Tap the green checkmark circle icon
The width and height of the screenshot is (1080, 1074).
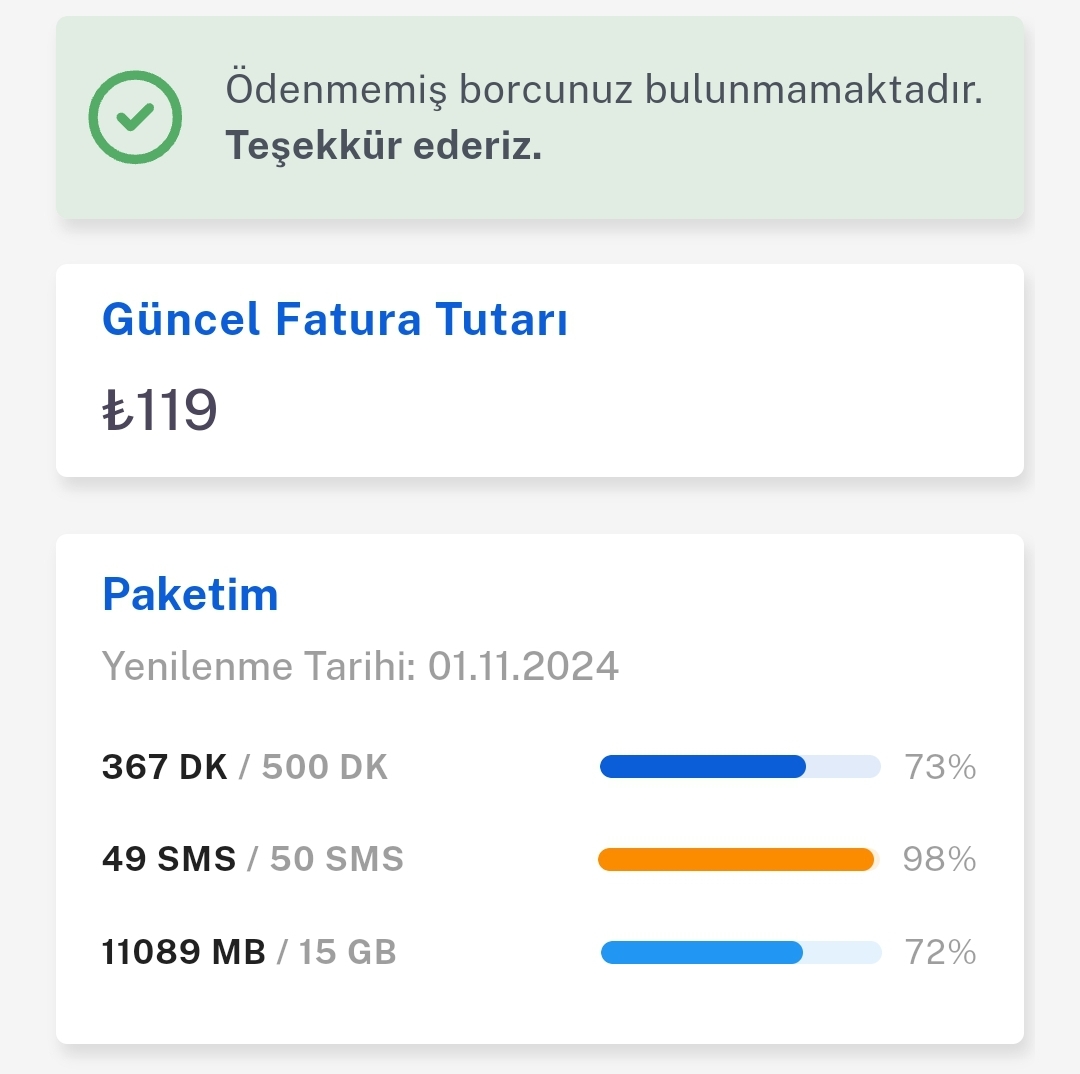point(135,117)
